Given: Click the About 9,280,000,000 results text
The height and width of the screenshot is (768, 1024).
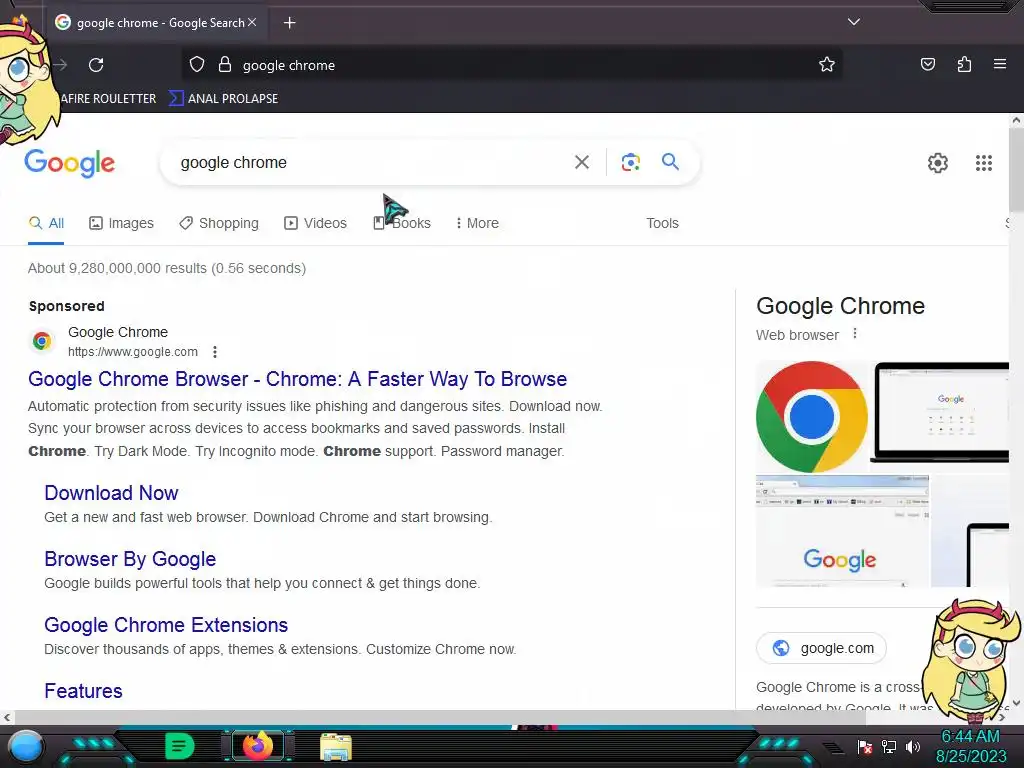Looking at the screenshot, I should 167,268.
